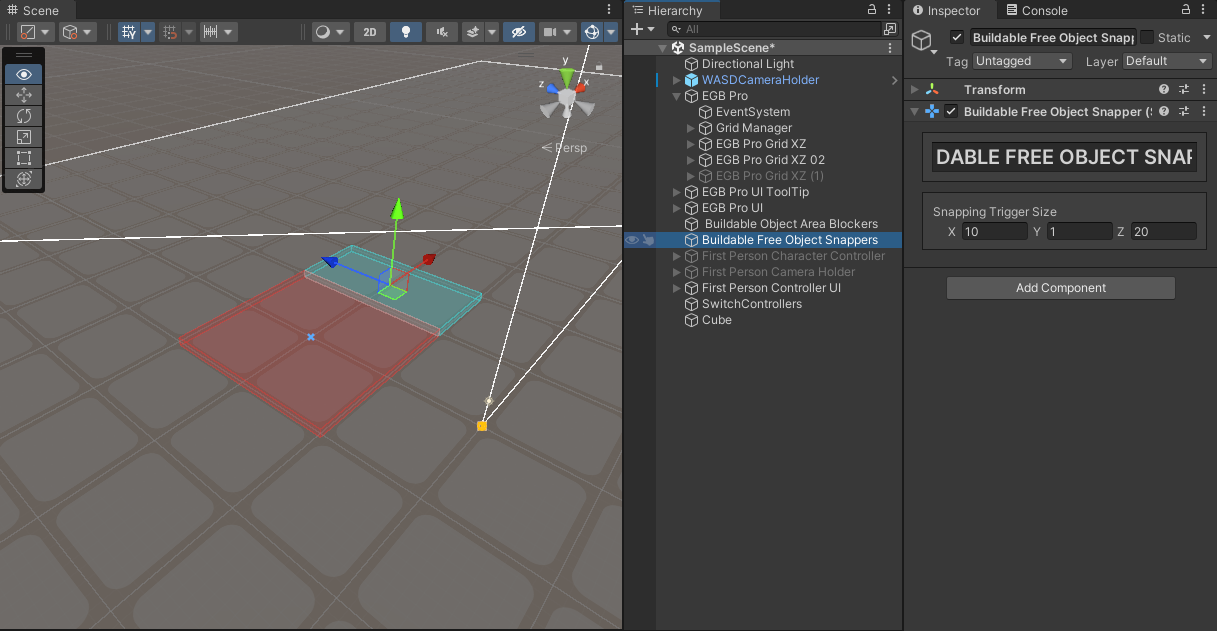Toggle scene visibility hidden-objects button

click(x=518, y=32)
